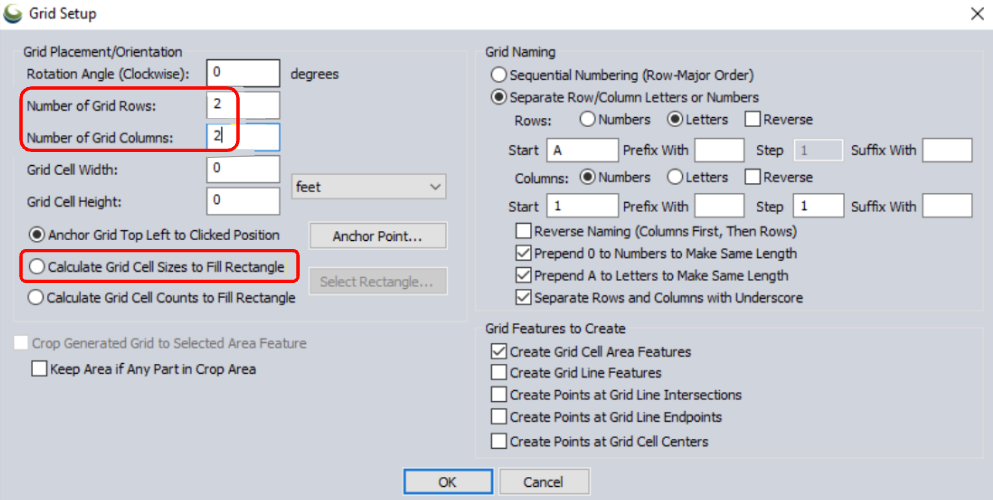Click the Rotation Angle input field
Screen dimensions: 993x500
tap(243, 73)
